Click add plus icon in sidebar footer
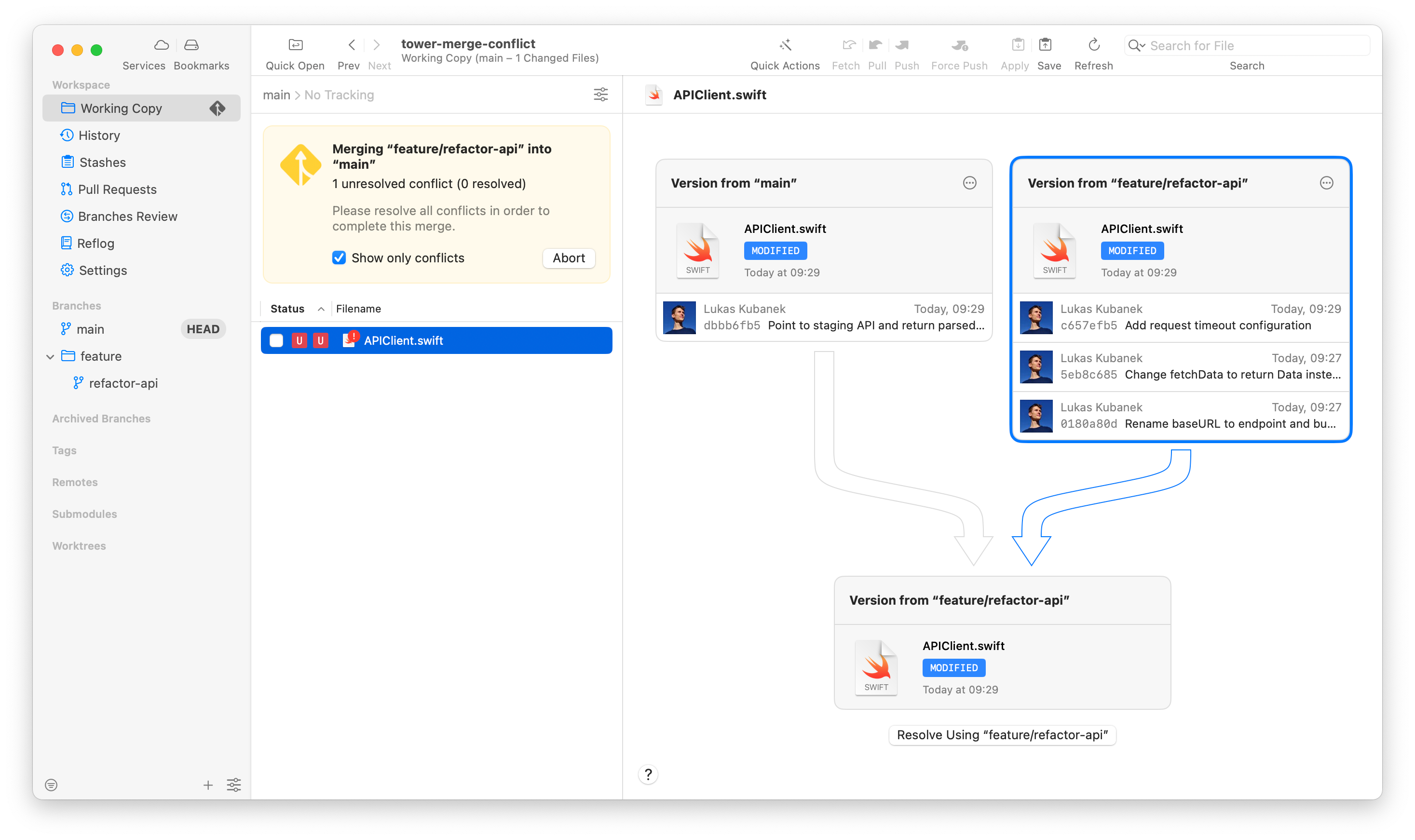Screen dimensions: 1415x840 [x=208, y=785]
